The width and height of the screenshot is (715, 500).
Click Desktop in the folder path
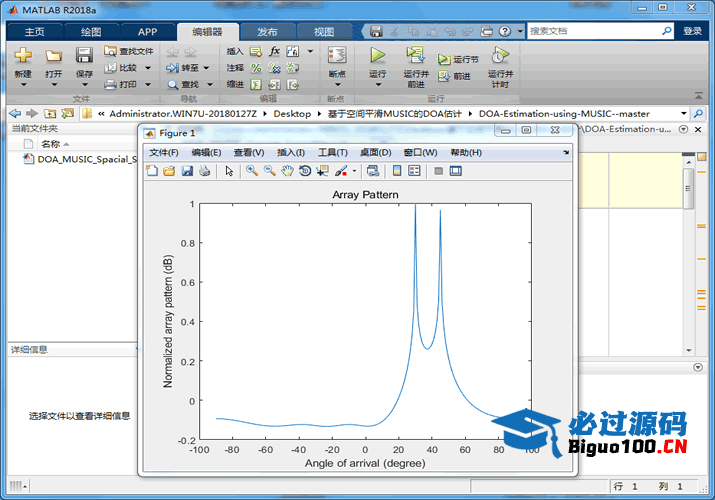click(x=292, y=113)
